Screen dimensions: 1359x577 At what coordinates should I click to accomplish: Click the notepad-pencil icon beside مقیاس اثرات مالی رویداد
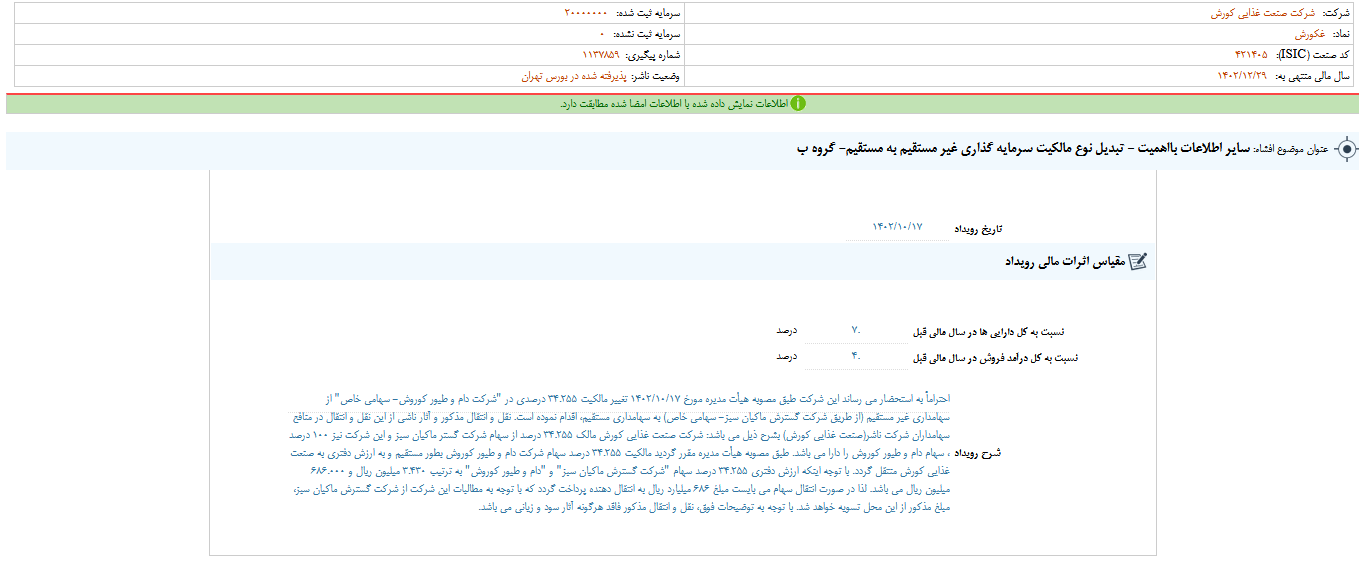(1136, 259)
